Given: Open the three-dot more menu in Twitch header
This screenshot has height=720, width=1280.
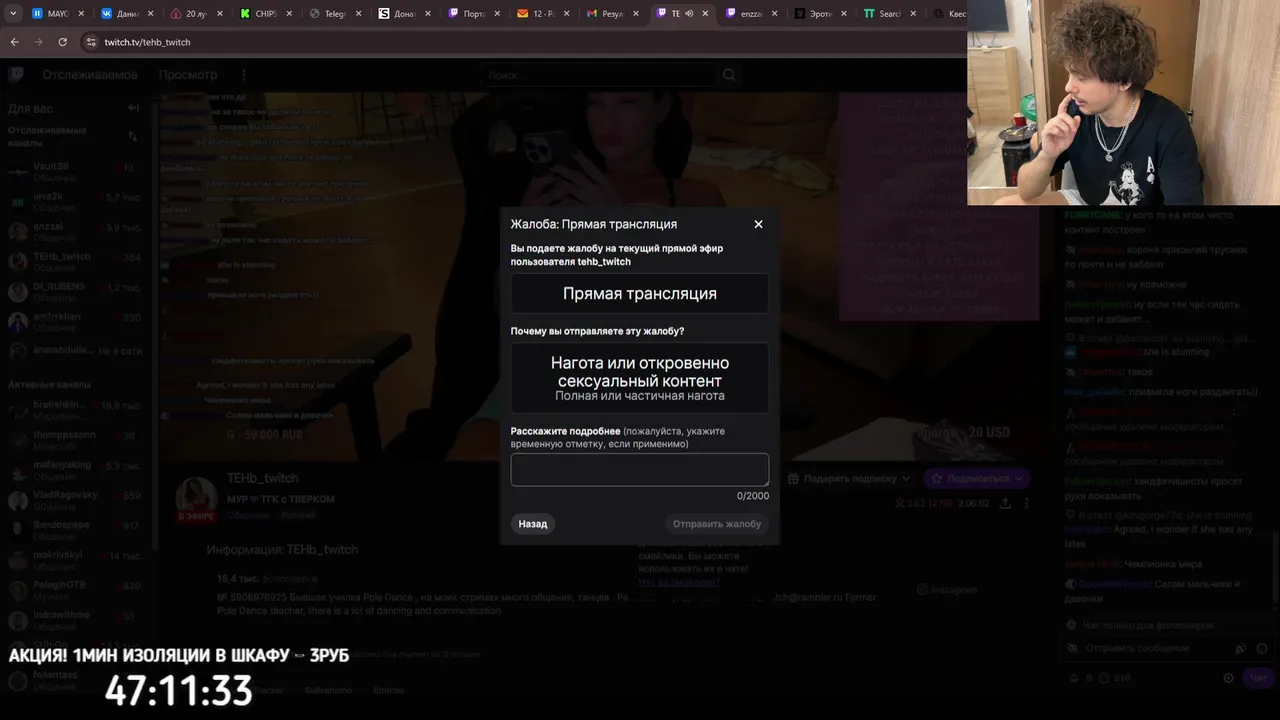Looking at the screenshot, I should (x=243, y=75).
